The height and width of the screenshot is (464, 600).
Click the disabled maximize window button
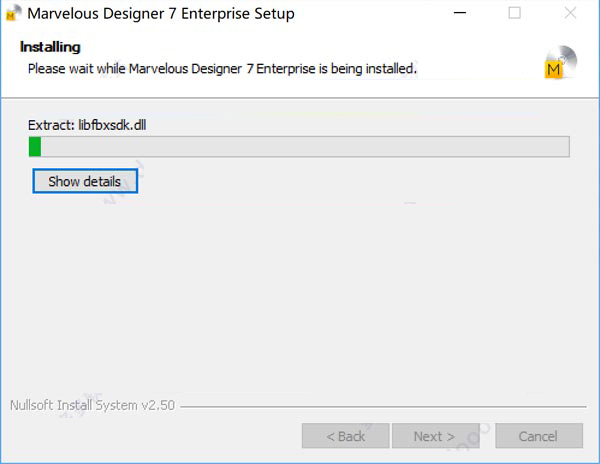pos(514,14)
